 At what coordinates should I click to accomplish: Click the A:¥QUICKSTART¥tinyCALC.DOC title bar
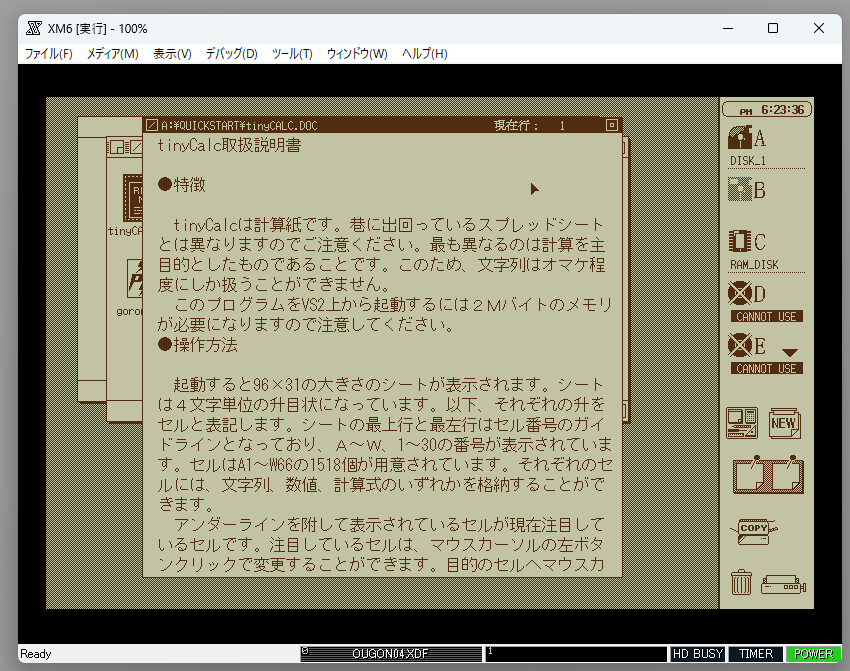click(382, 125)
